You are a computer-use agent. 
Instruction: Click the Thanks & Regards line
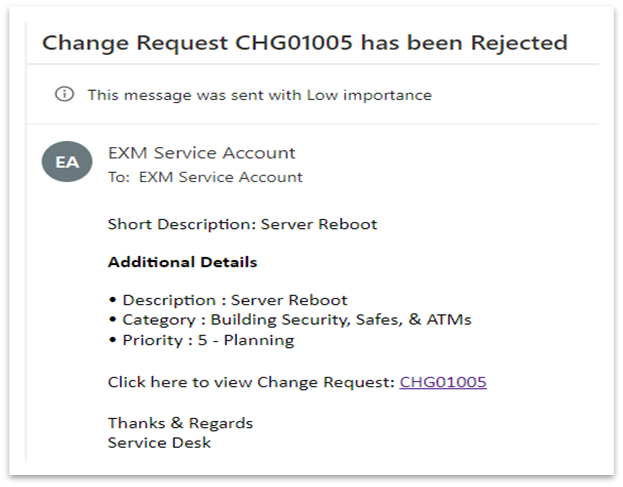click(180, 423)
